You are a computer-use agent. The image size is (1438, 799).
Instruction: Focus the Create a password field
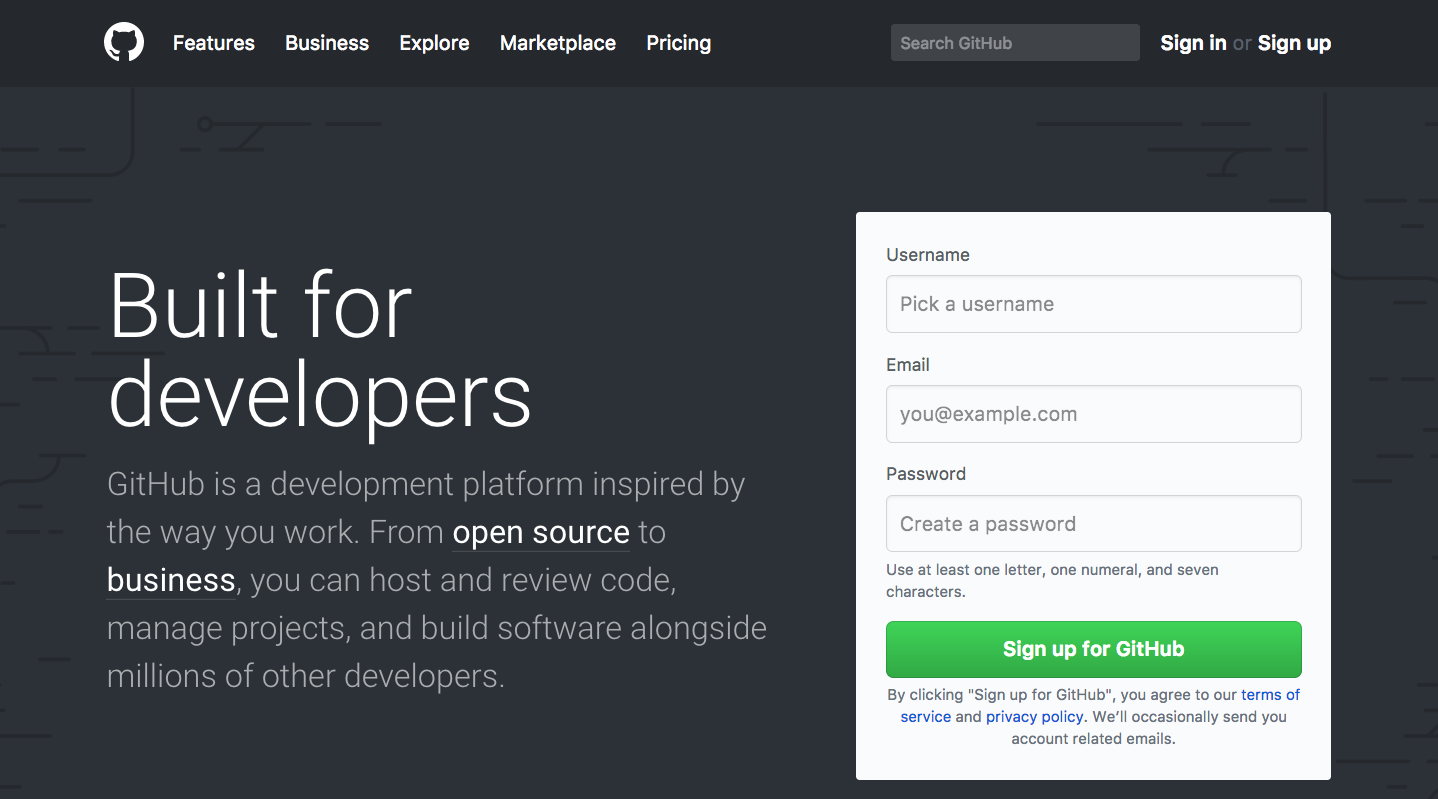1094,524
